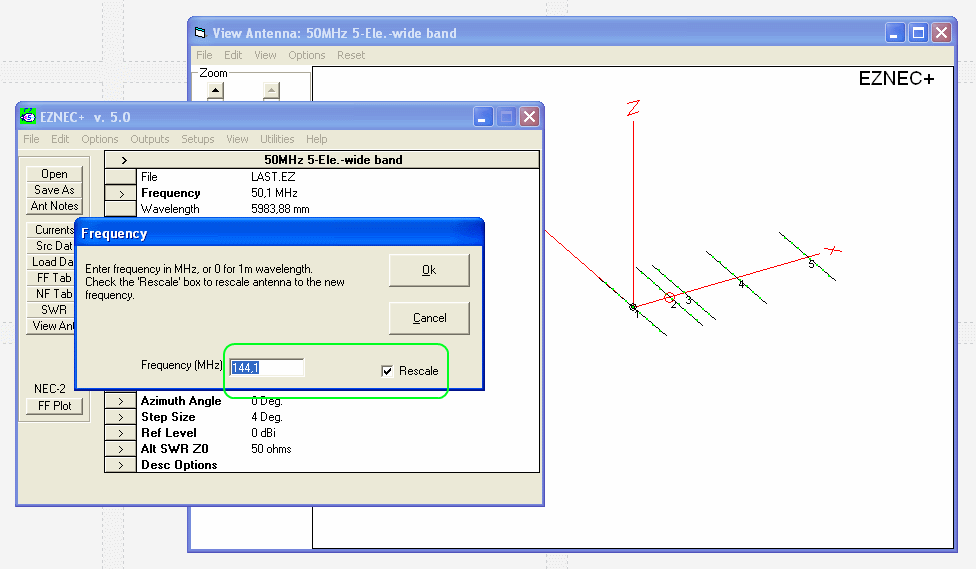Viewport: 976px width, 569px height.
Task: Select the Frequency value 50,1 MHz
Action: pos(274,193)
